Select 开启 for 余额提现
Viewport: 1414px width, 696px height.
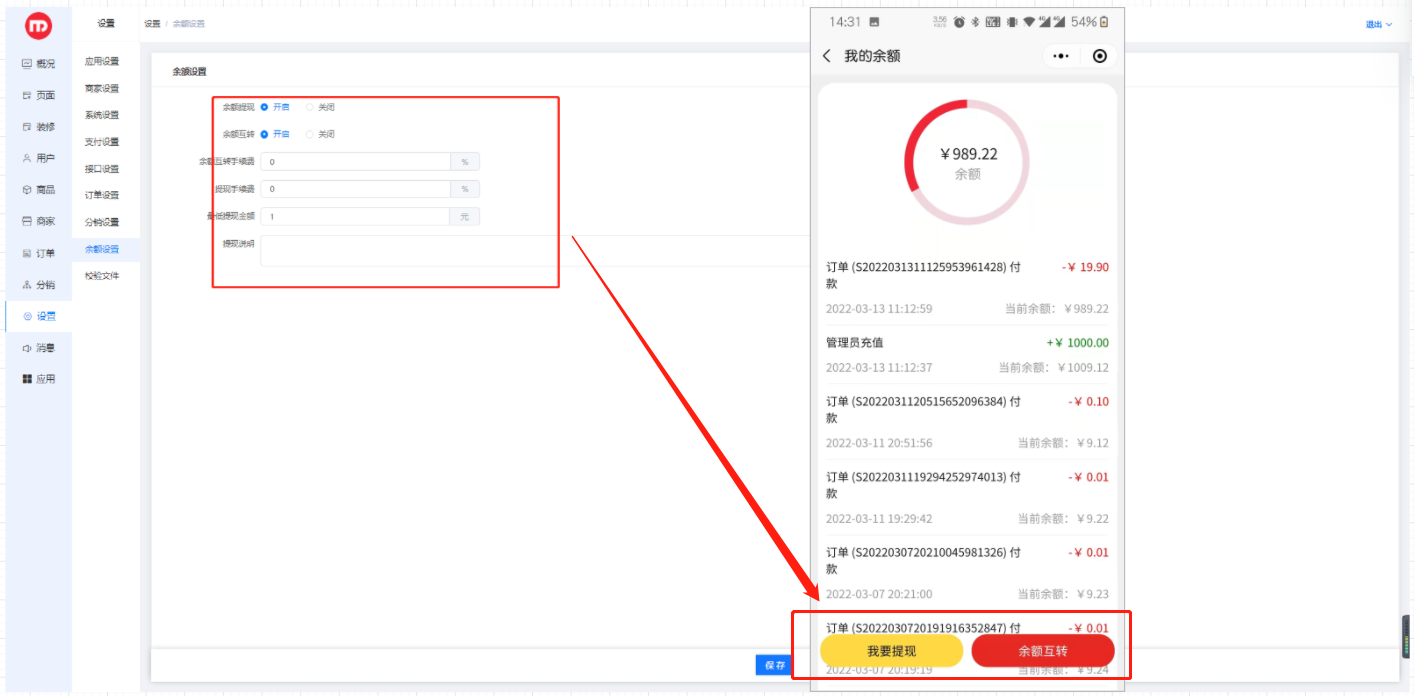[275, 107]
